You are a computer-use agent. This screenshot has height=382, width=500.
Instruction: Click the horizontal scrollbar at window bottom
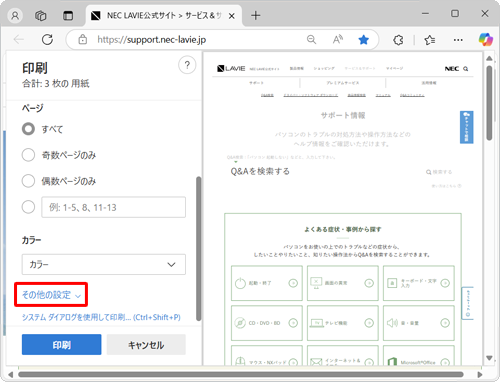(241, 374)
